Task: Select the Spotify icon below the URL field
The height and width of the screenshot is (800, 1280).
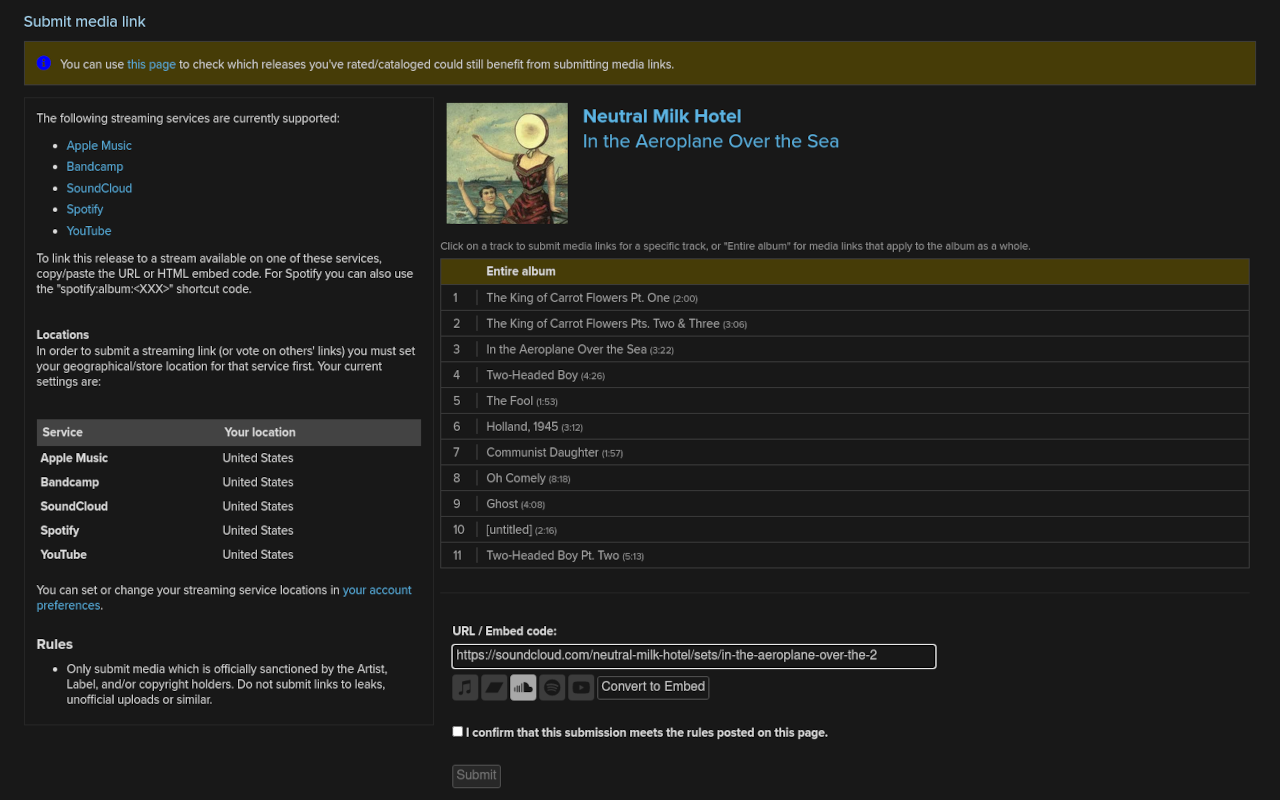Action: click(x=552, y=687)
